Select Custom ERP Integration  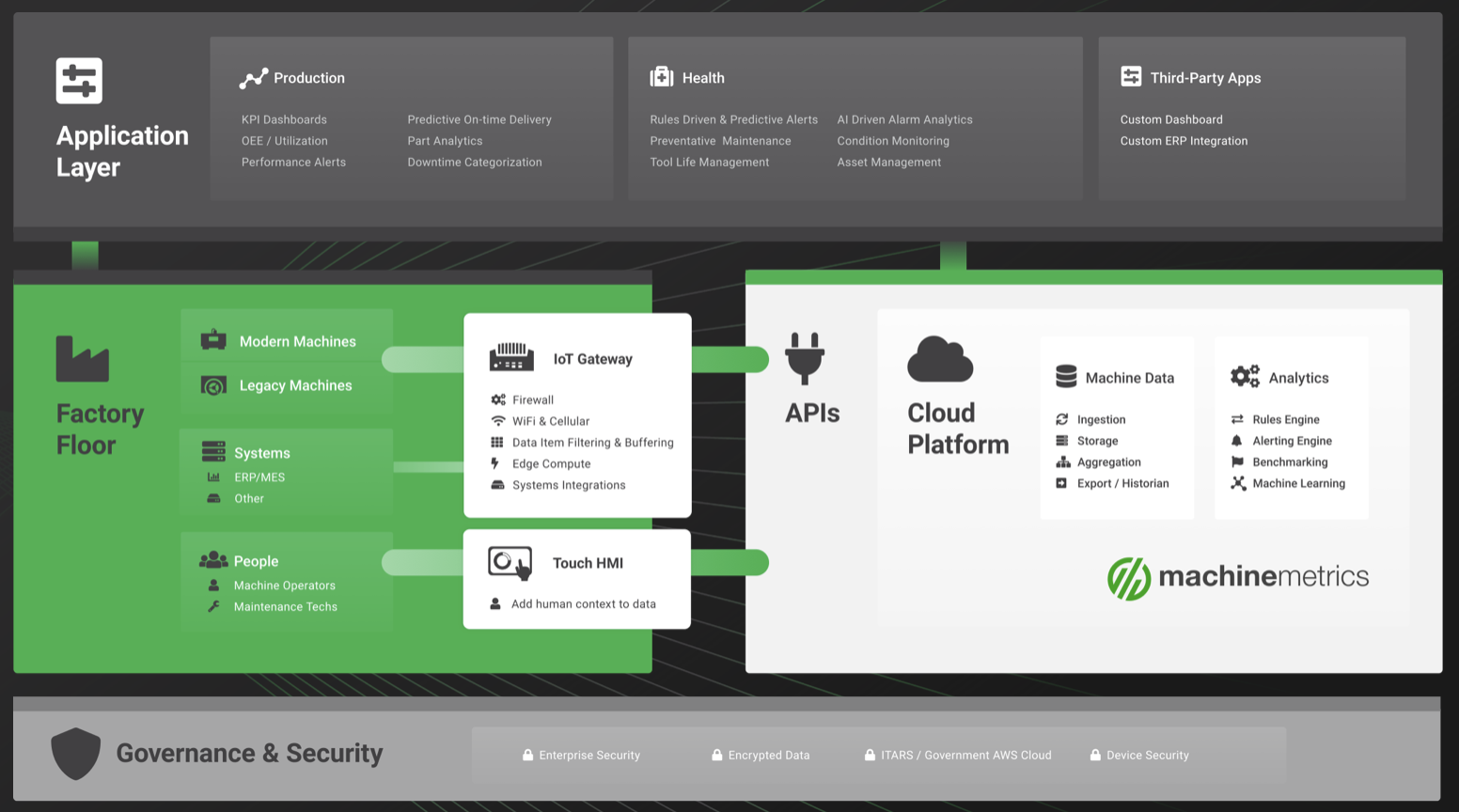click(1184, 141)
